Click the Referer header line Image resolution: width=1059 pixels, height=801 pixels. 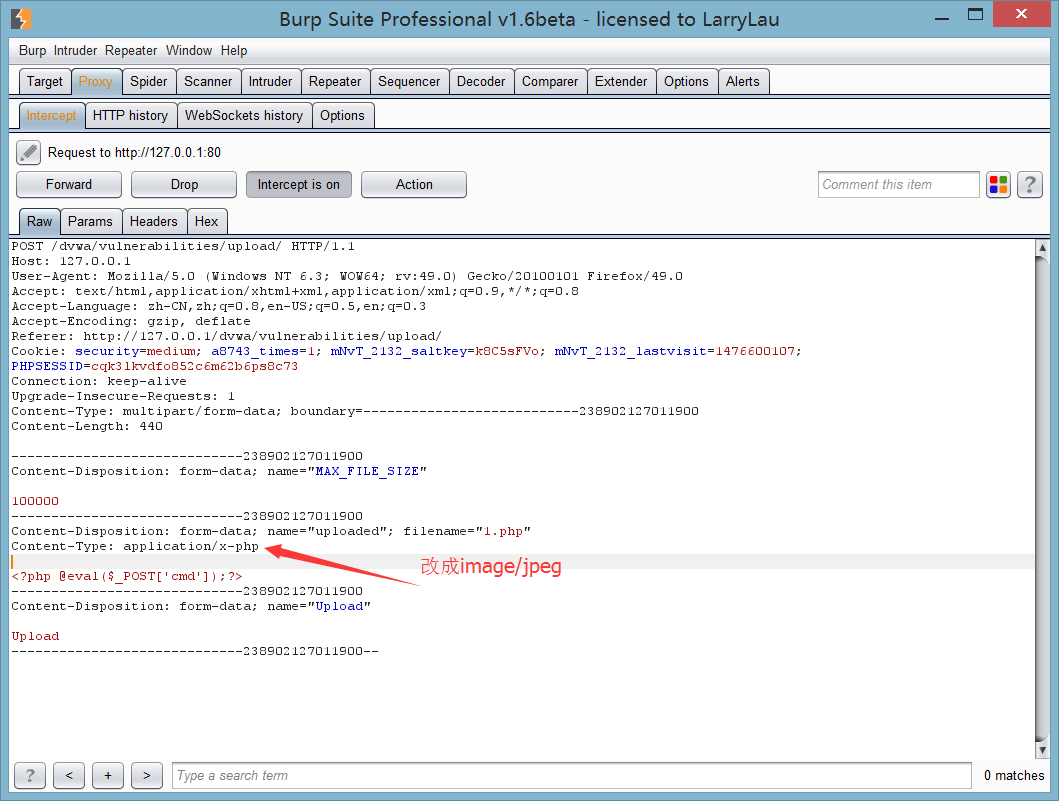(x=227, y=336)
